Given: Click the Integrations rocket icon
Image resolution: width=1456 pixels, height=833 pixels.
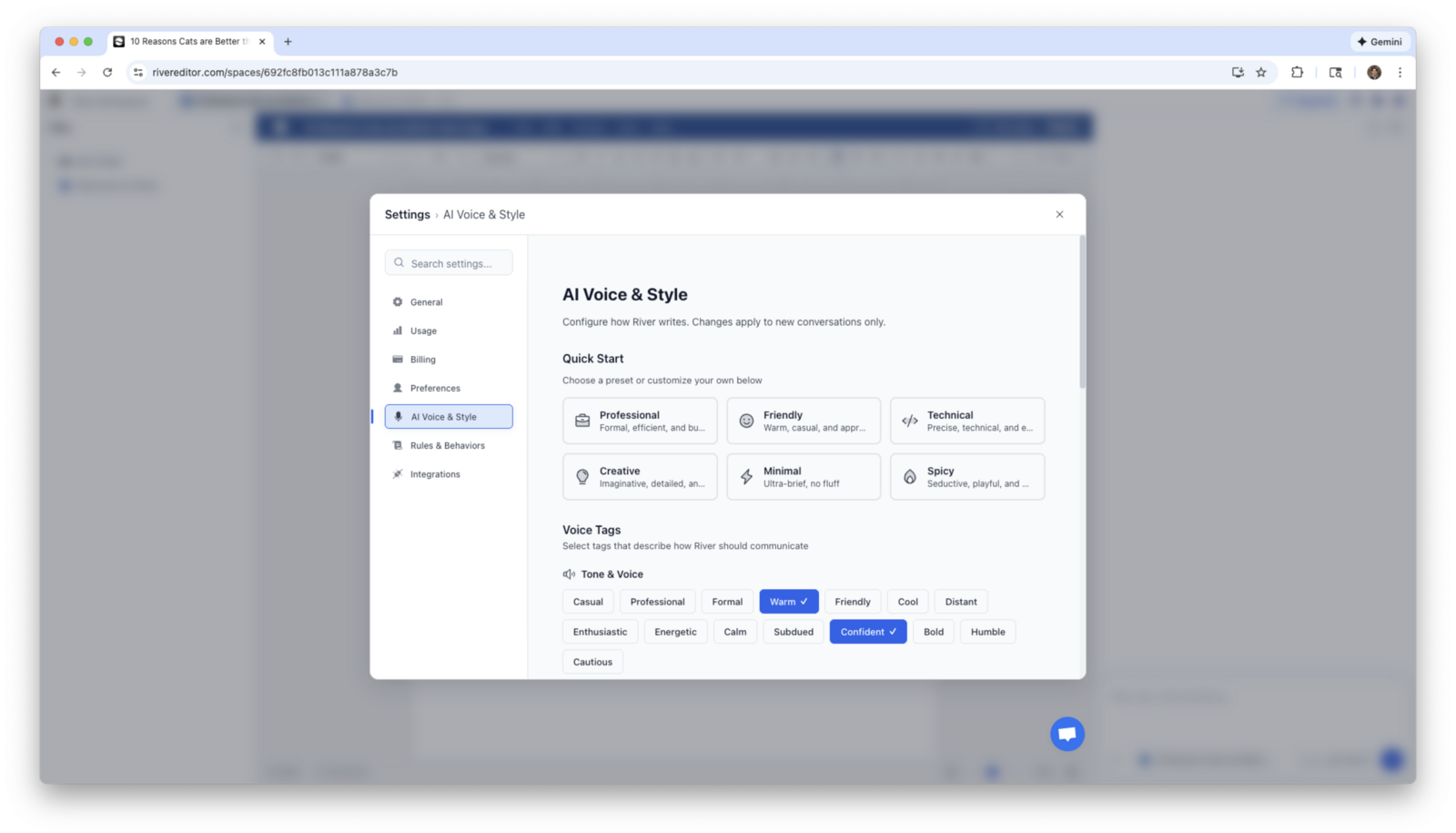Looking at the screenshot, I should coord(398,473).
